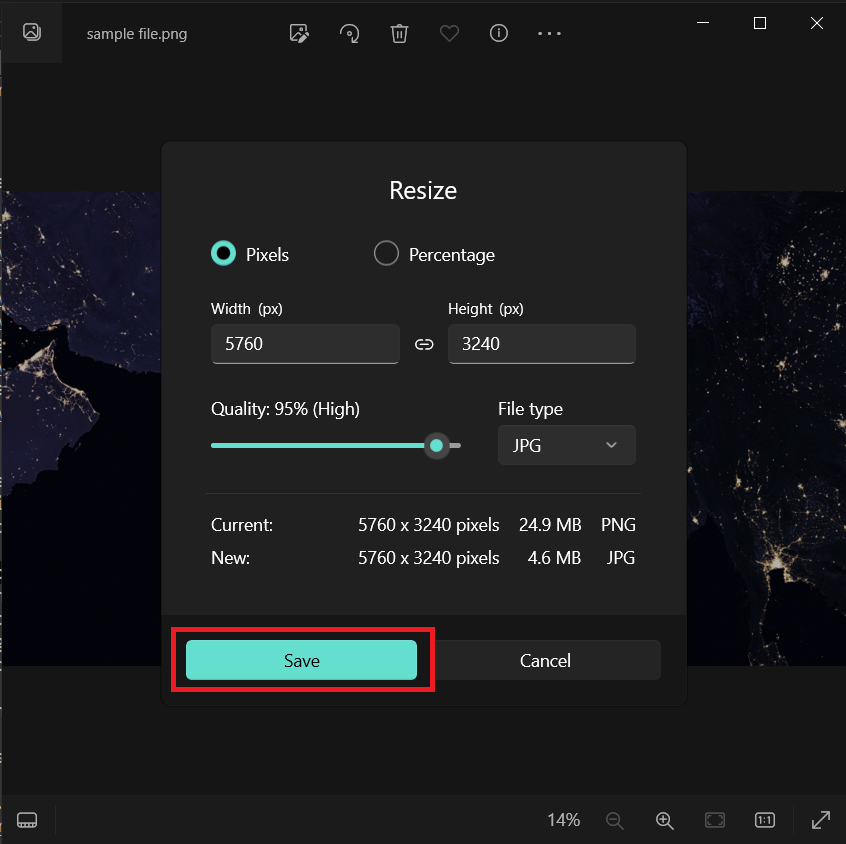Open the File type dropdown
846x844 pixels.
[566, 444]
